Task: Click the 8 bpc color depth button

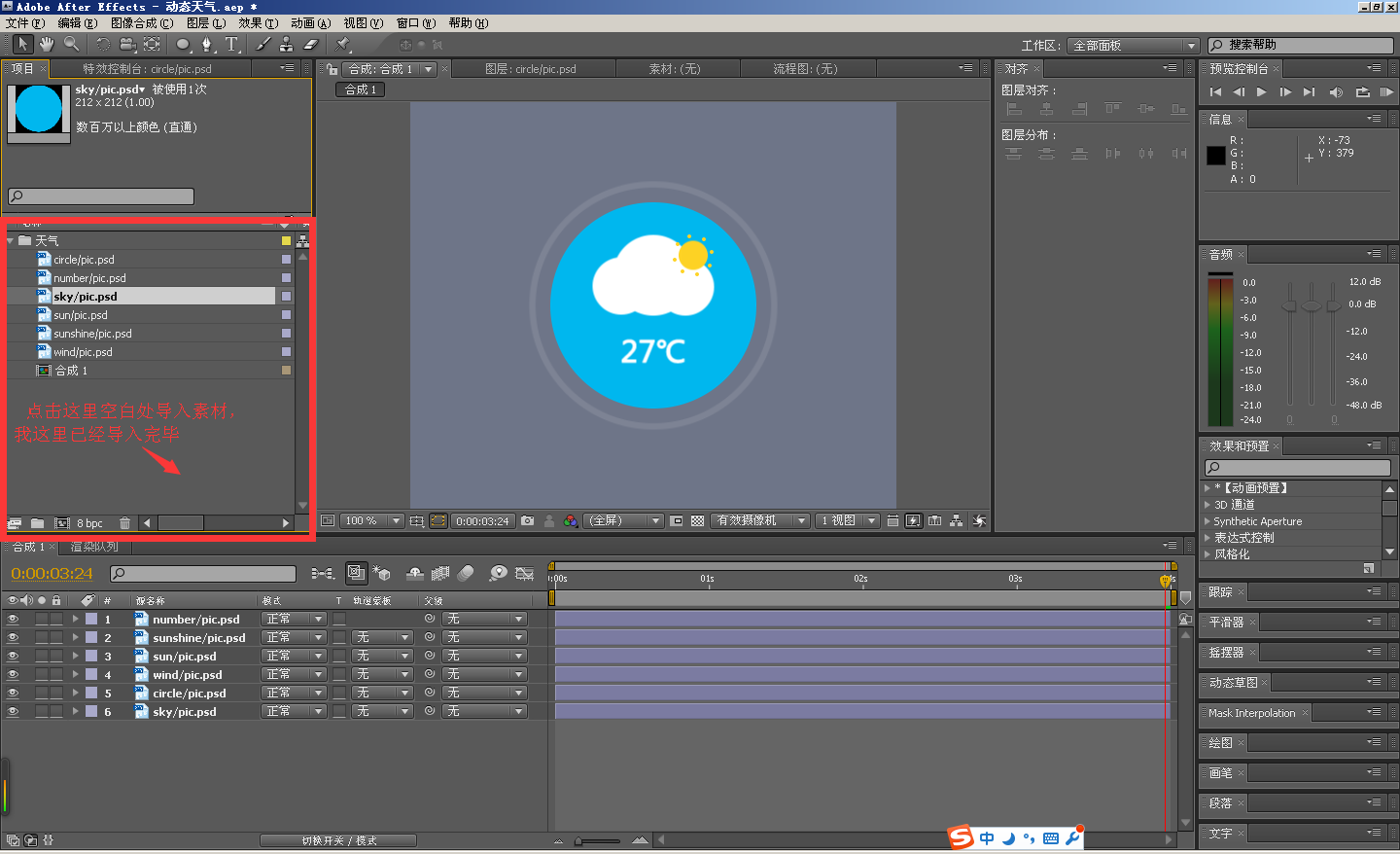Action: [x=89, y=523]
